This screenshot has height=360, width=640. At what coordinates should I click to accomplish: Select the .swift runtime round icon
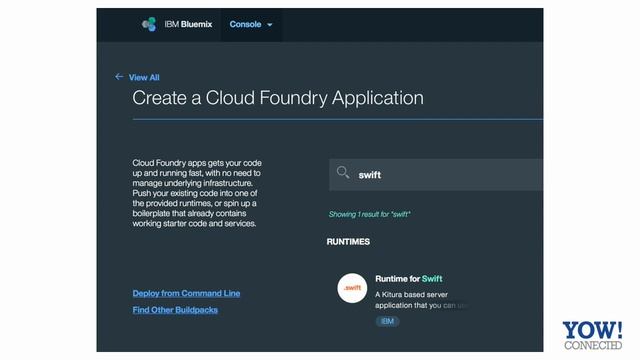click(x=352, y=288)
